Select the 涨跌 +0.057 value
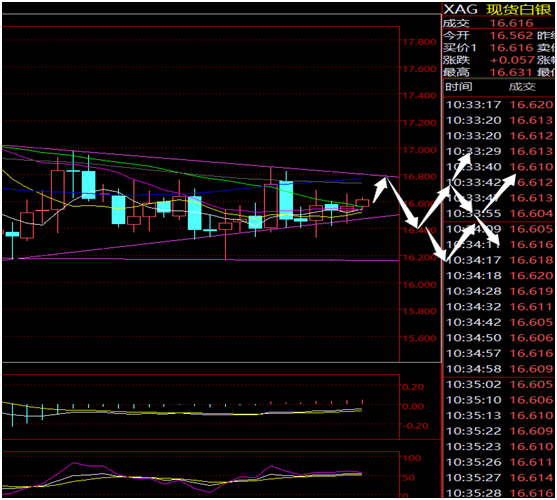The image size is (557, 500). pyautogui.click(x=512, y=60)
